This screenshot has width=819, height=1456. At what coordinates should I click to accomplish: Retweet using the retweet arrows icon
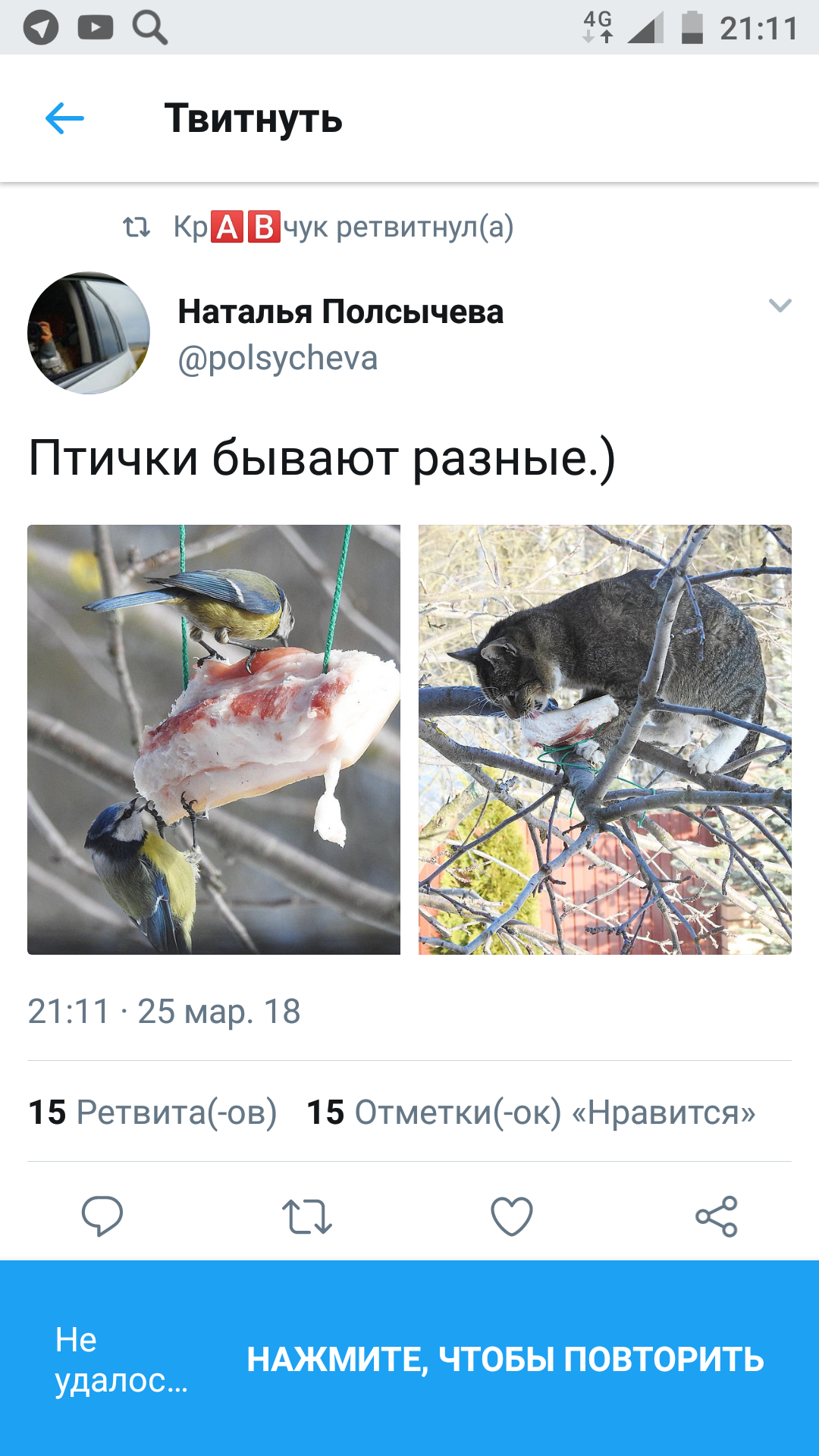click(307, 1216)
